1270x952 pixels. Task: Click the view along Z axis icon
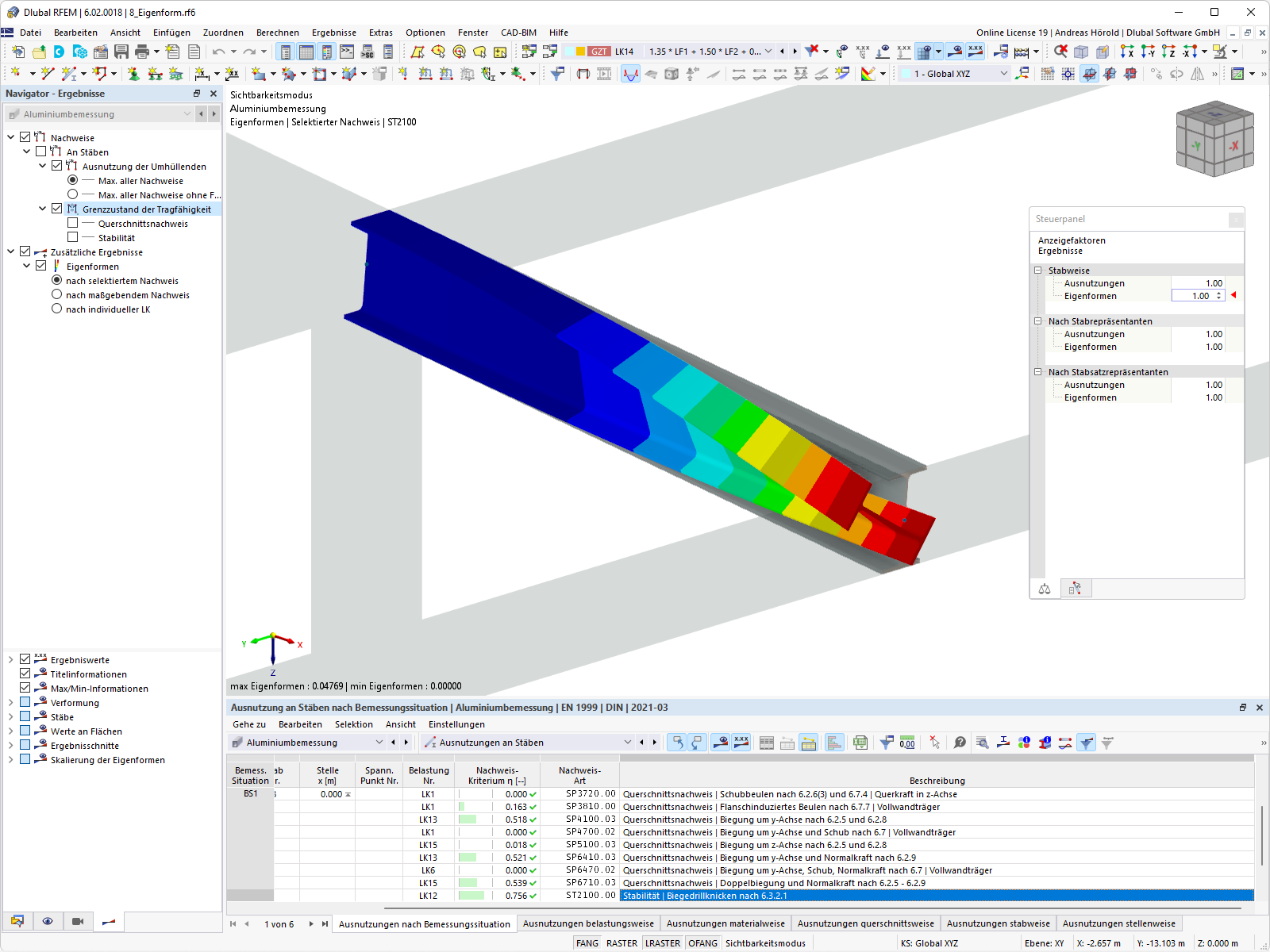click(1168, 52)
